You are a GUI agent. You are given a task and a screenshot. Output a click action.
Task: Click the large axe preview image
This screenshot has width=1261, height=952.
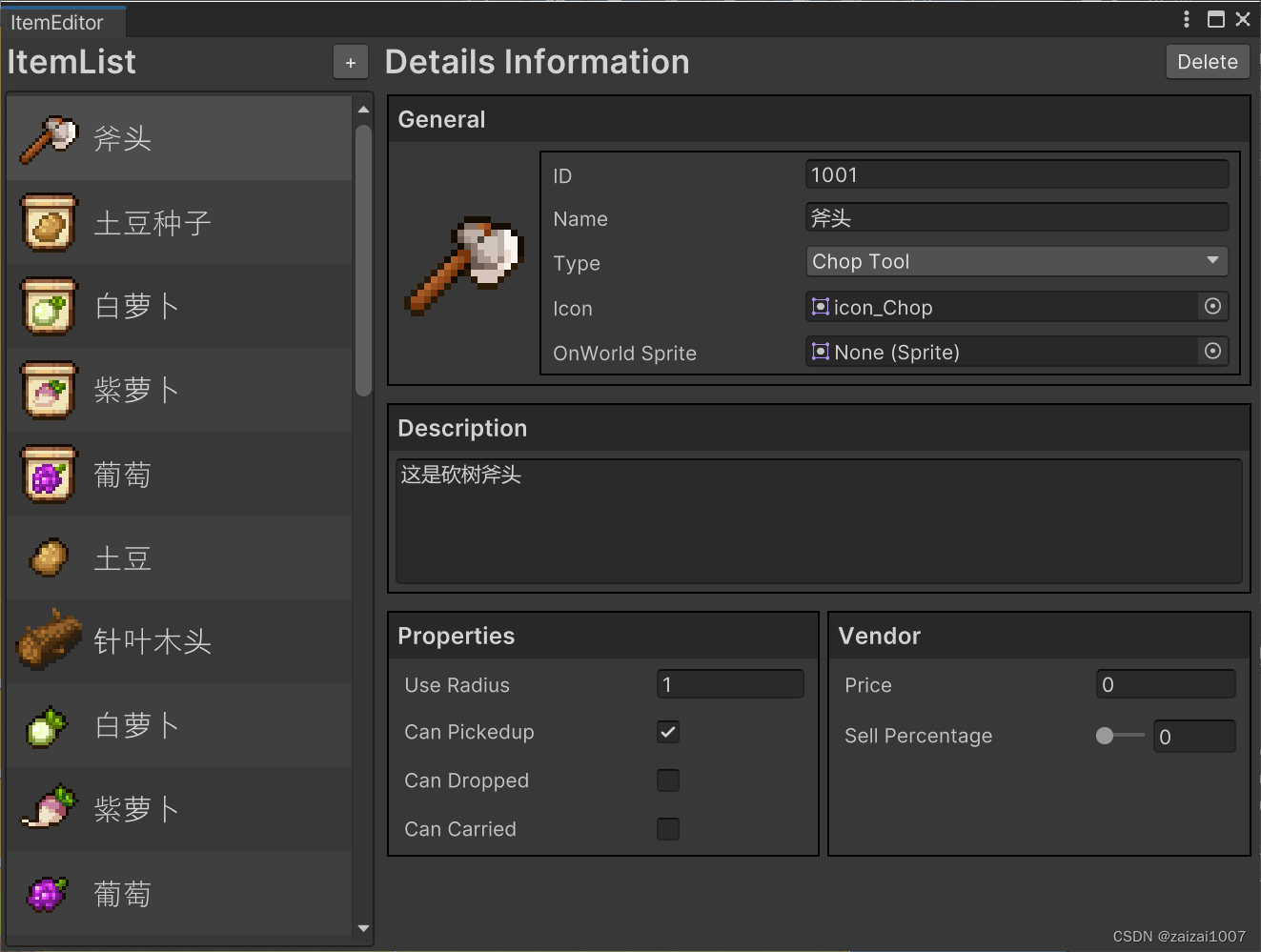(x=465, y=266)
